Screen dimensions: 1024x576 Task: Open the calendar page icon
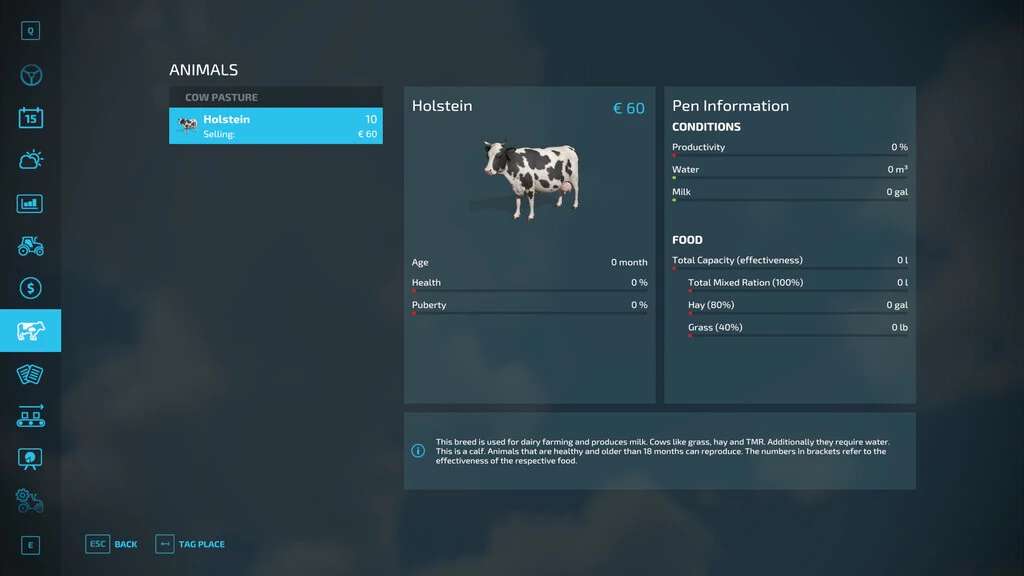point(30,118)
